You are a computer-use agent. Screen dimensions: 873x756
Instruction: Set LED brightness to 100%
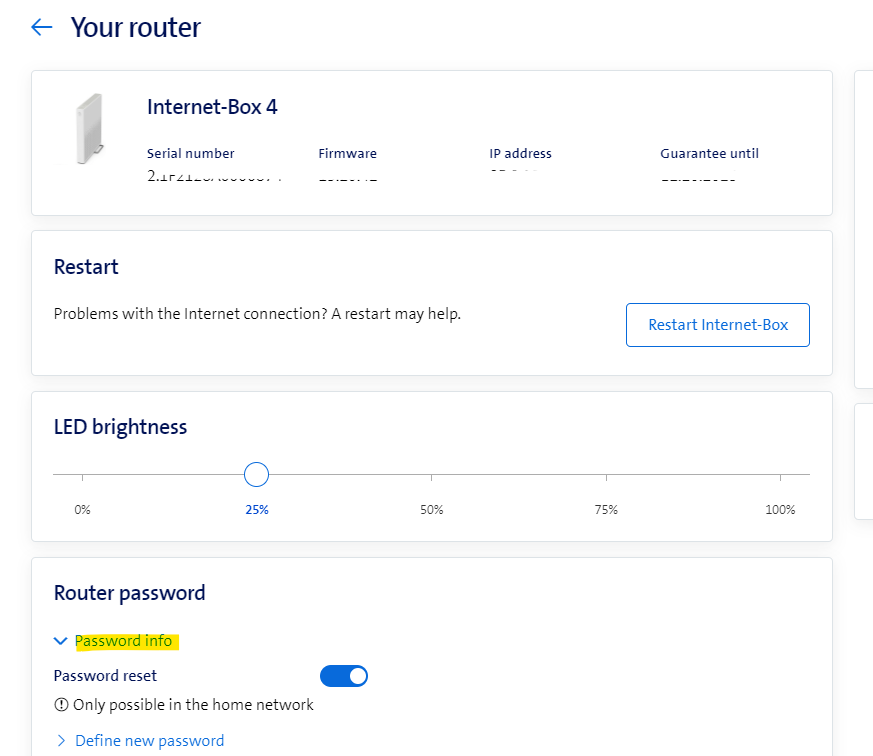(780, 474)
